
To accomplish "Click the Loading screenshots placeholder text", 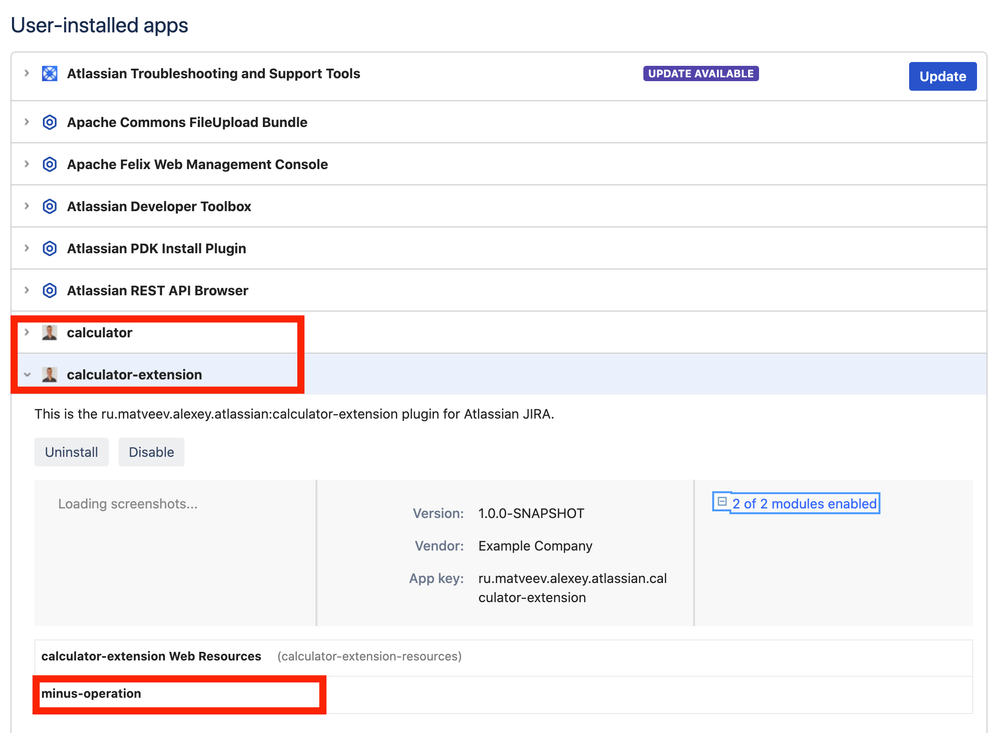I will coord(128,504).
